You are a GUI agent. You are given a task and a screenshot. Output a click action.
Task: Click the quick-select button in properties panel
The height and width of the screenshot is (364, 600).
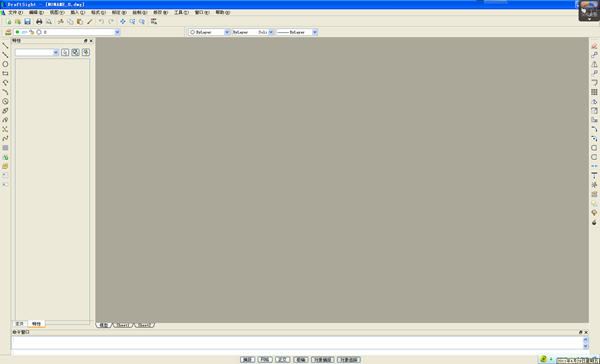pos(86,52)
